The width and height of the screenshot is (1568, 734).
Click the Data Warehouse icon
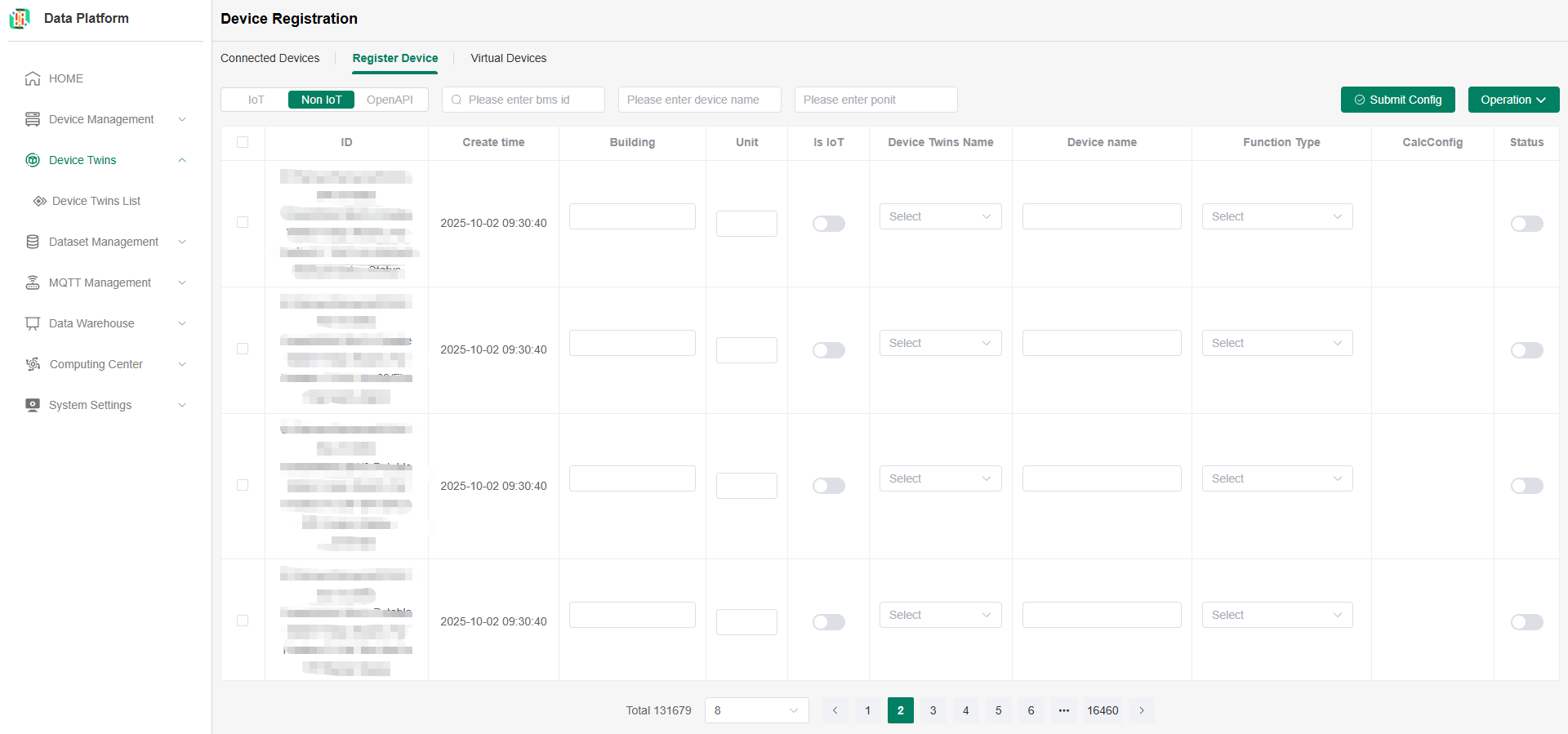(33, 323)
